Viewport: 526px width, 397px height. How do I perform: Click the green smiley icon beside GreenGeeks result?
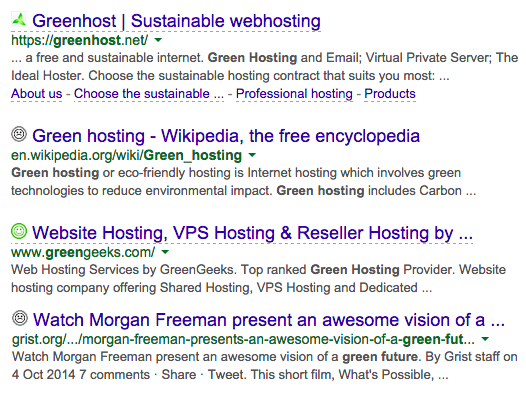pyautogui.click(x=19, y=231)
